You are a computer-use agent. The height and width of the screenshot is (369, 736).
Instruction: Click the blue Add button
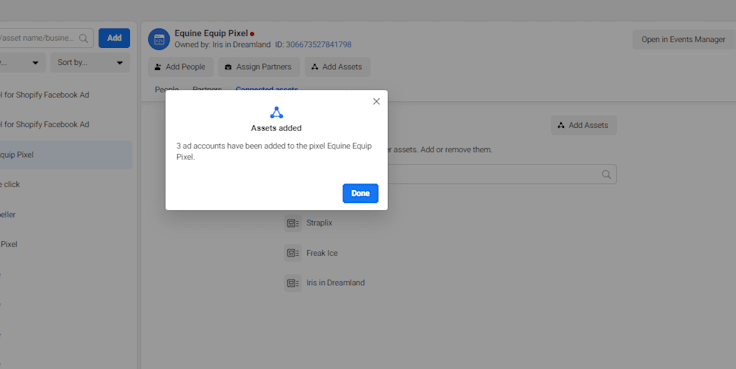pos(114,38)
